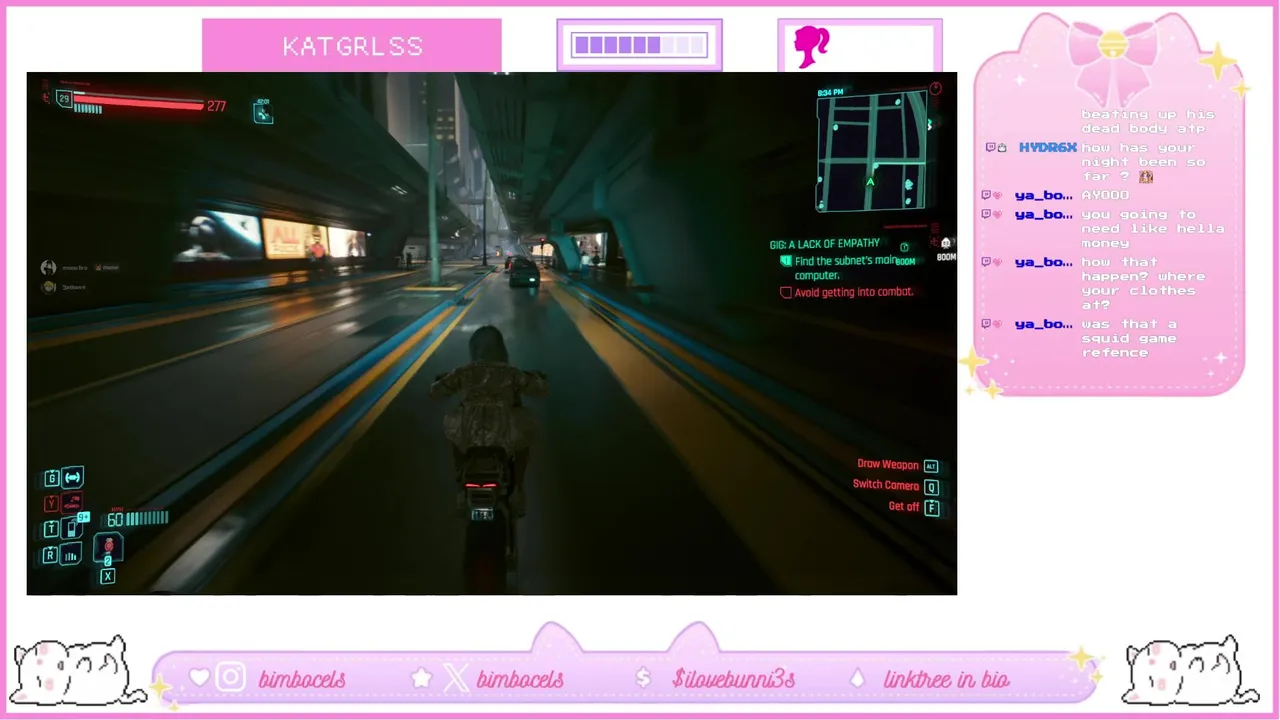Click the R key hint

51,555
